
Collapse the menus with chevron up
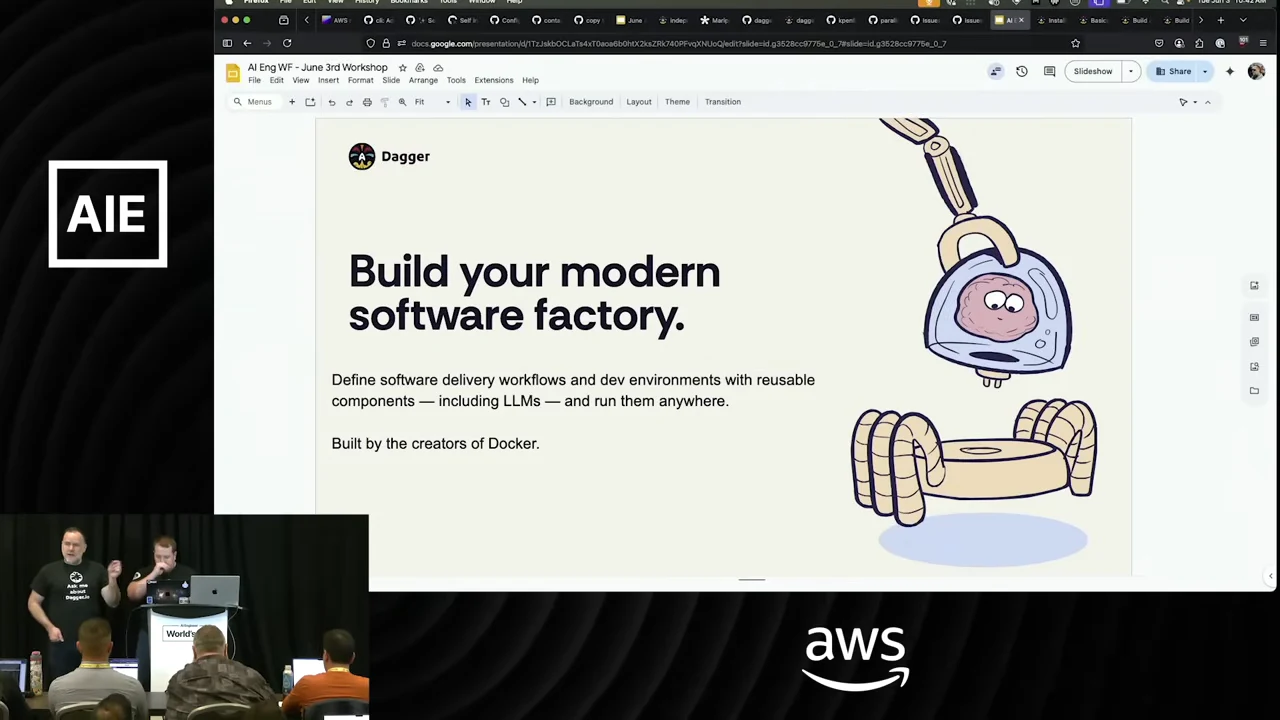click(x=1207, y=102)
